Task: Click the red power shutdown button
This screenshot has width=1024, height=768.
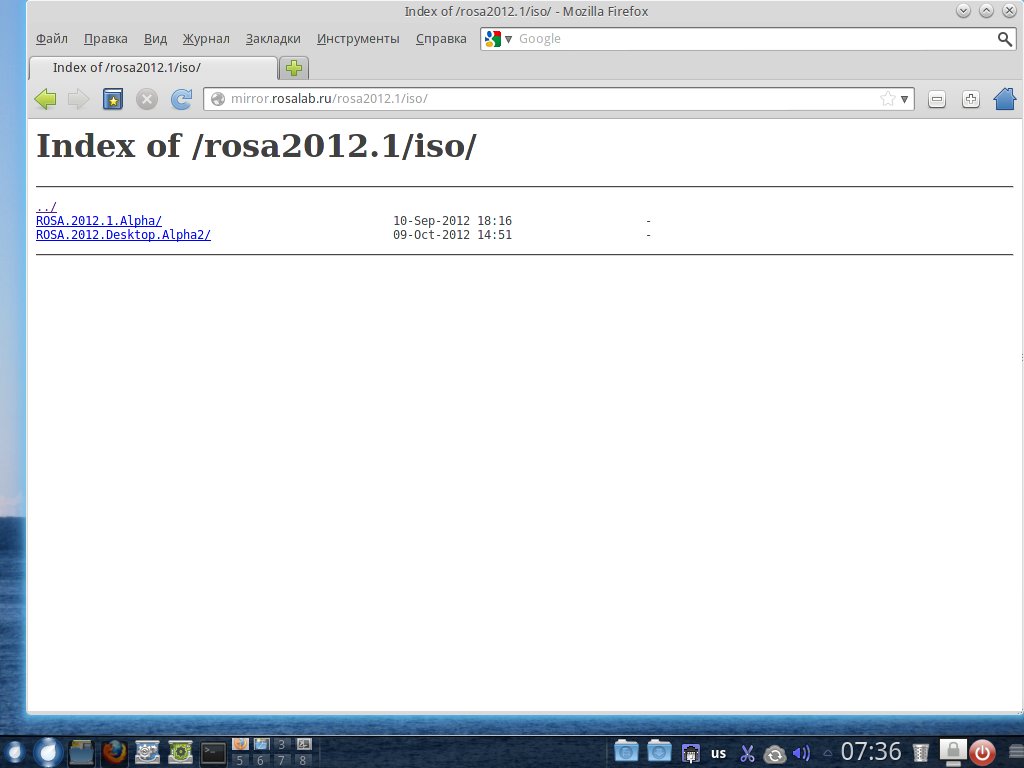Action: pos(982,752)
